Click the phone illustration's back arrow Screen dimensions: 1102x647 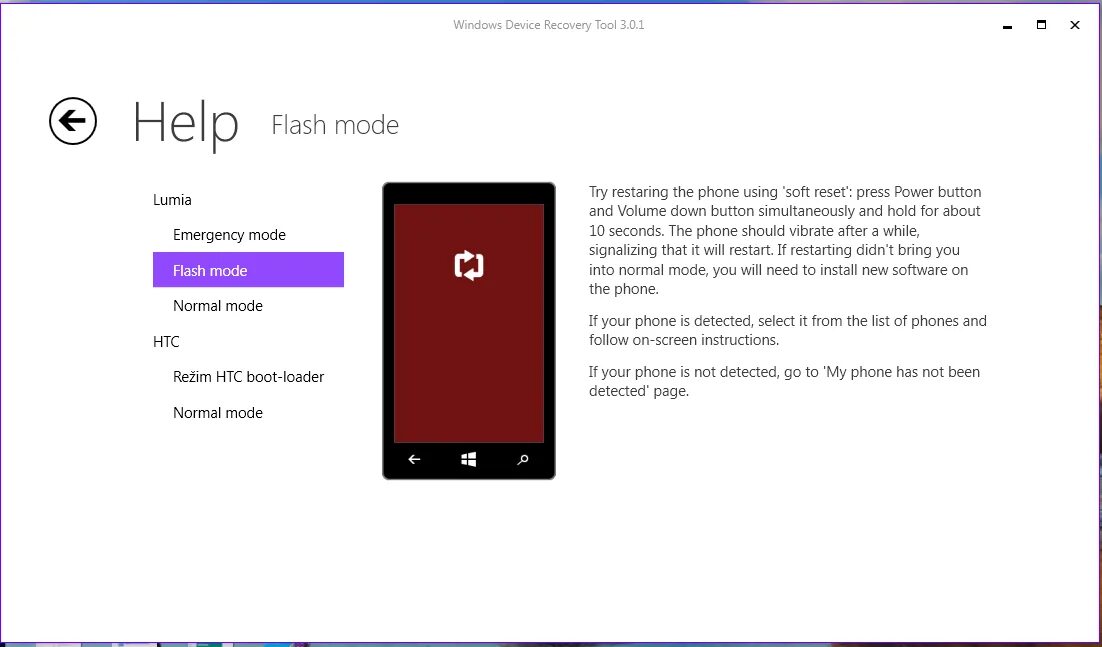click(x=415, y=459)
